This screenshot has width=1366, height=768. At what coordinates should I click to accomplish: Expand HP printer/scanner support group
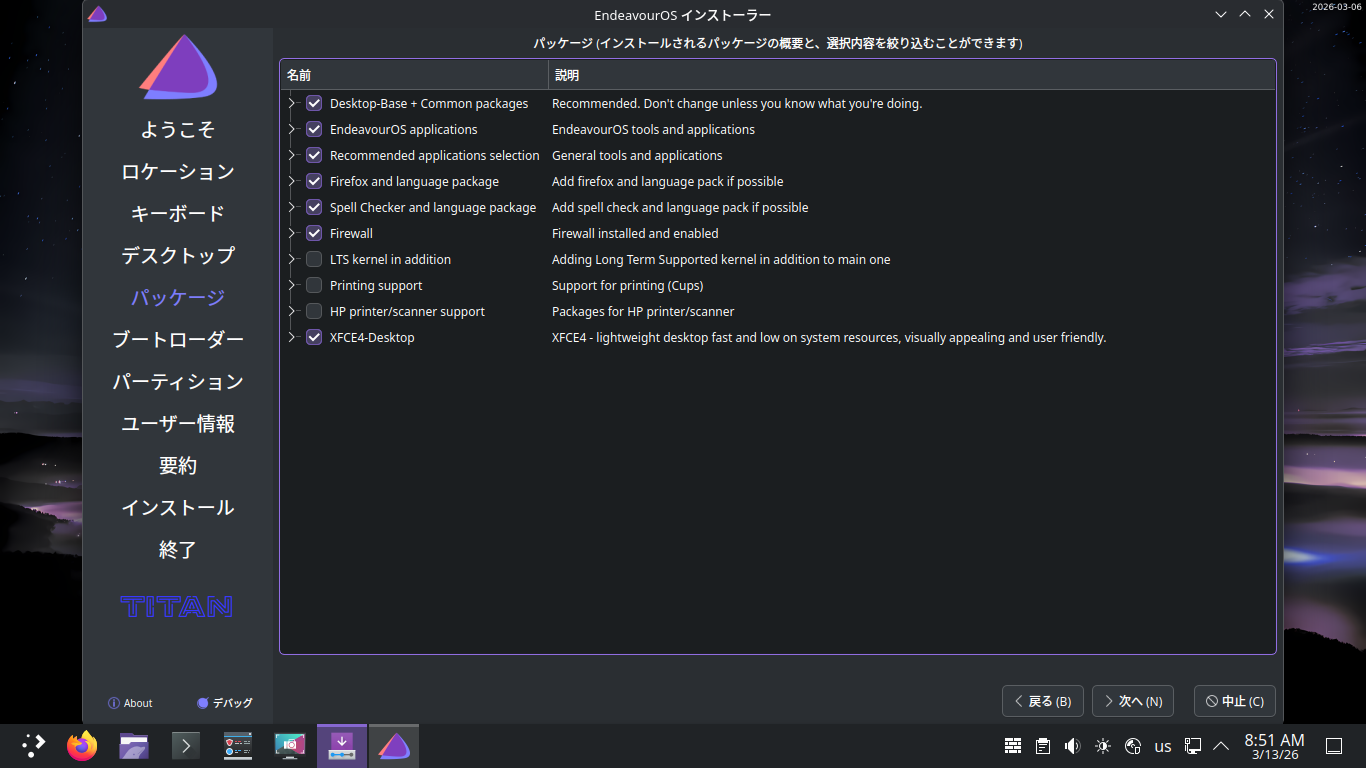tap(292, 311)
